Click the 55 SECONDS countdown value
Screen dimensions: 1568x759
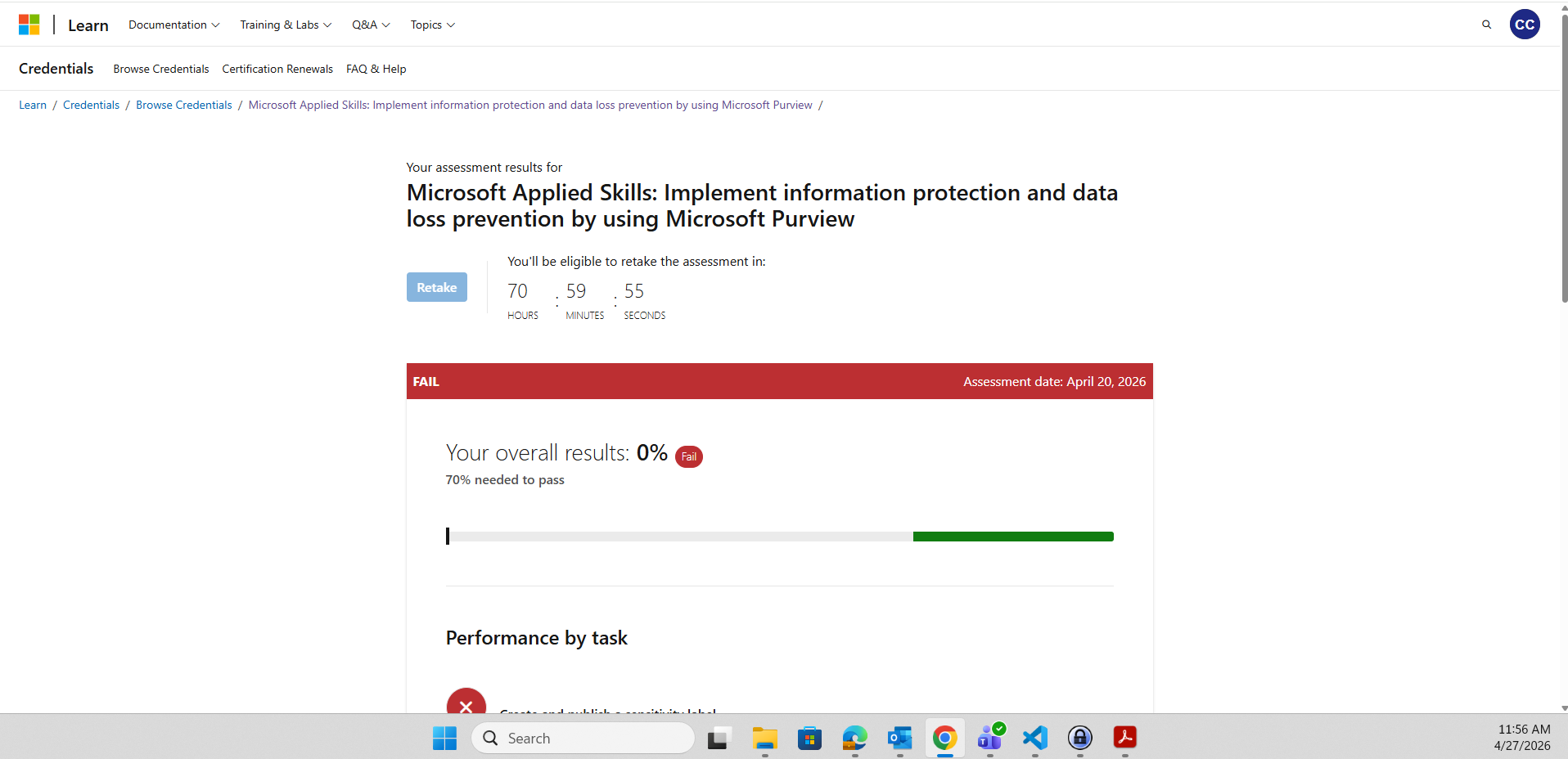(645, 301)
